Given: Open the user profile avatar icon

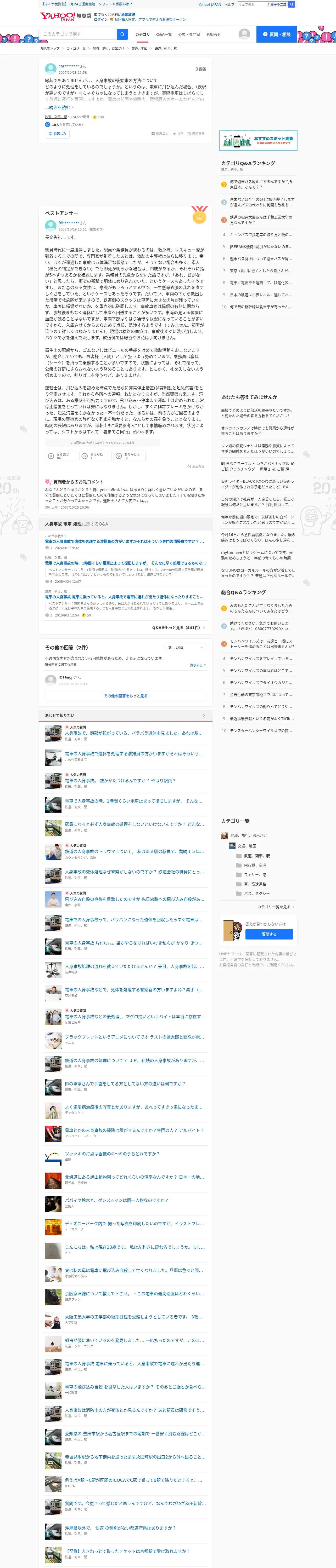Looking at the screenshot, I should tap(244, 34).
